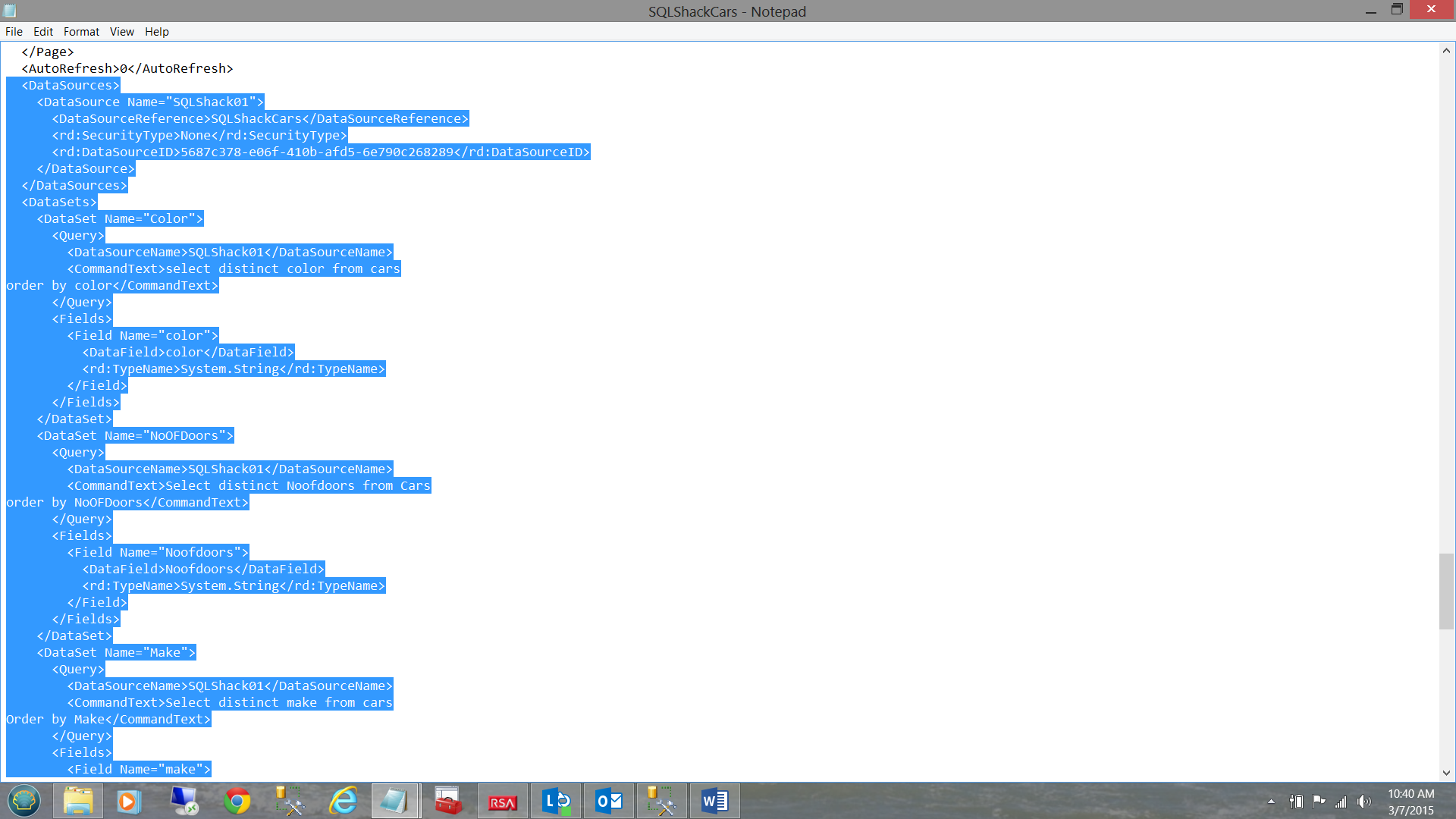This screenshot has height=819, width=1456.
Task: Open Internet Explorer from taskbar
Action: 343,801
